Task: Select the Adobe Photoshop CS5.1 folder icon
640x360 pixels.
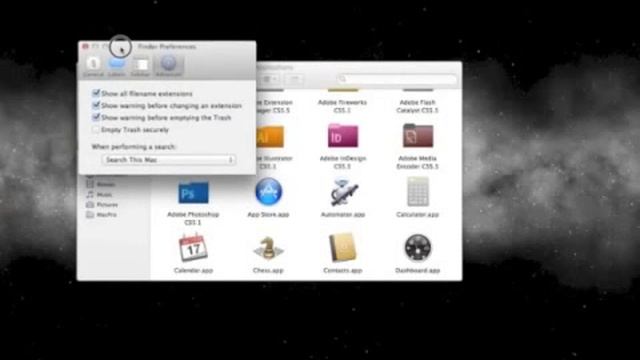Action: coord(193,192)
